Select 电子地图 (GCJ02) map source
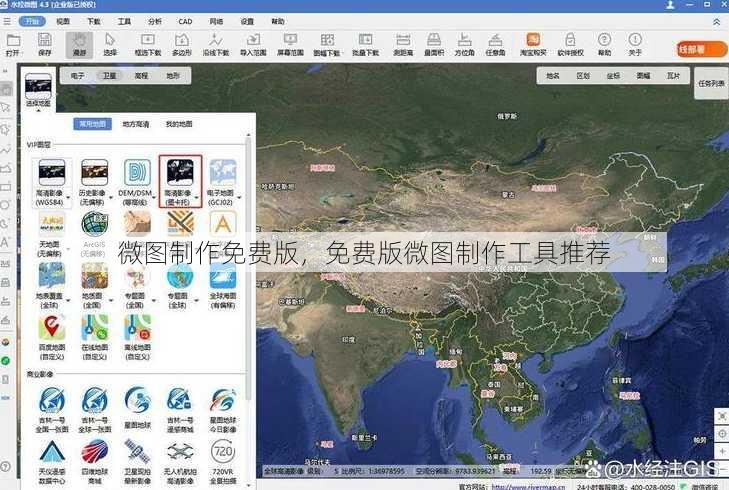The width and height of the screenshot is (729, 490). pyautogui.click(x=222, y=182)
